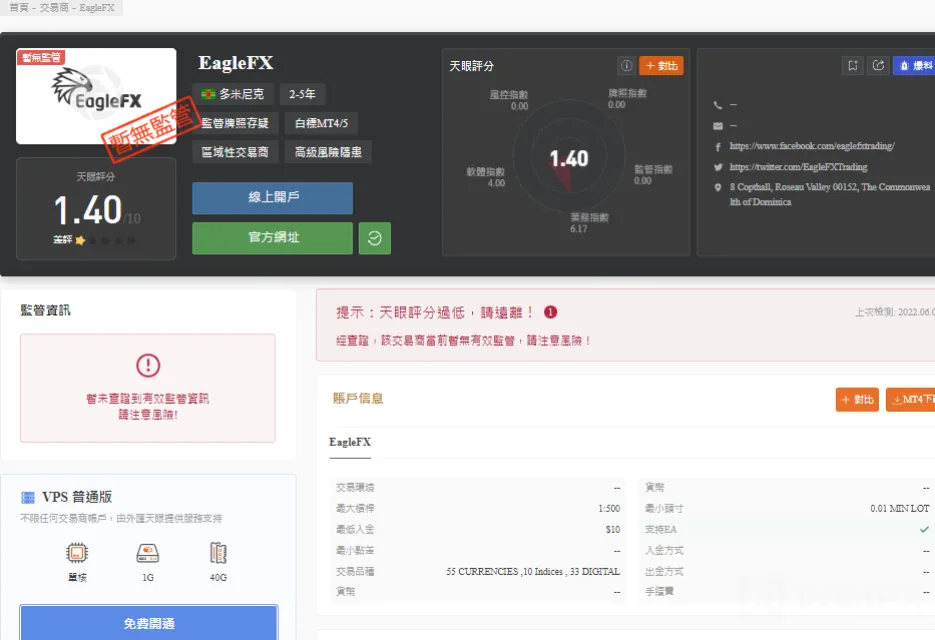
Task: Click the green checkmark for 支持EA
Action: 924,529
